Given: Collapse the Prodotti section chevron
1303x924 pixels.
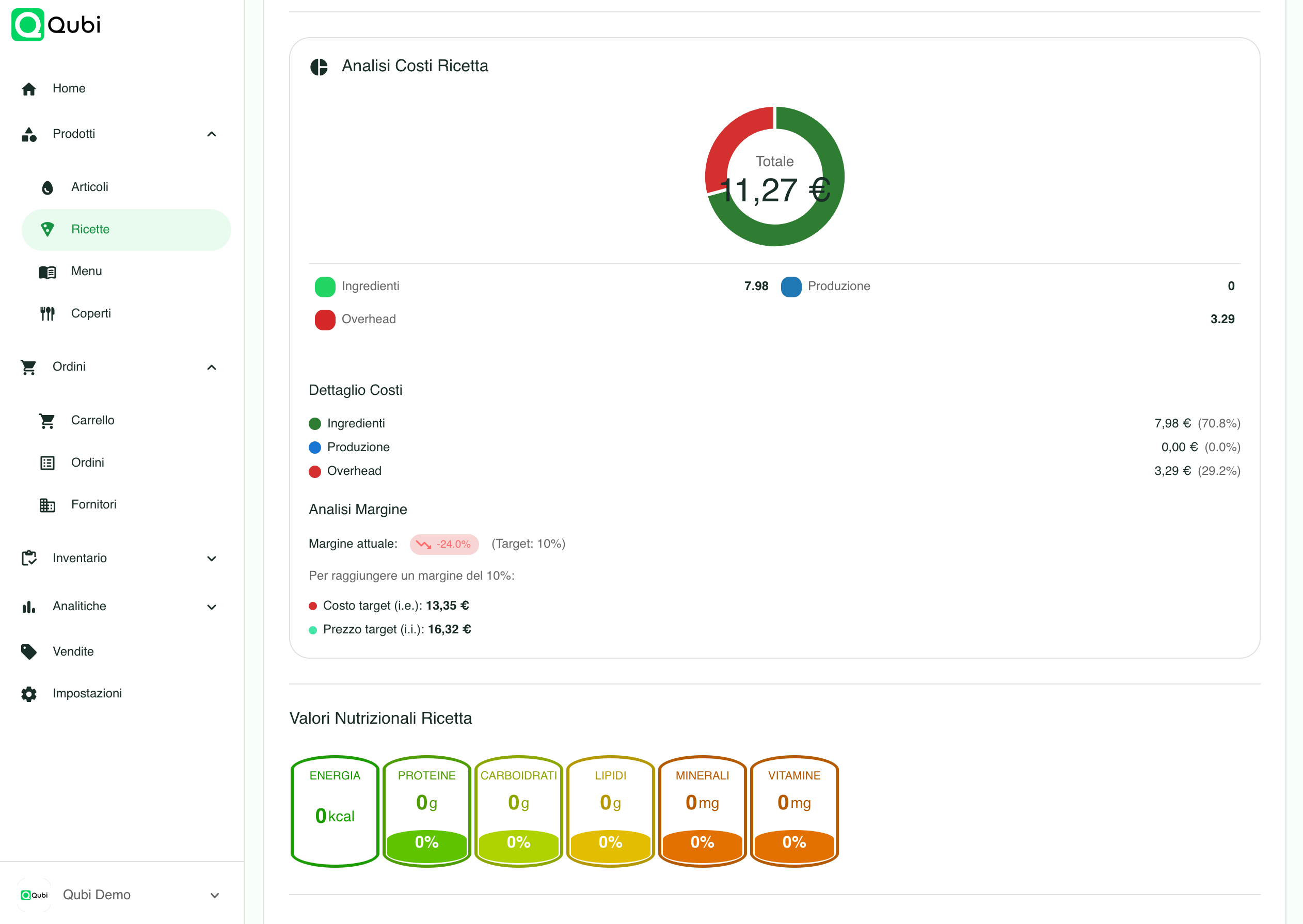Looking at the screenshot, I should click(x=212, y=134).
